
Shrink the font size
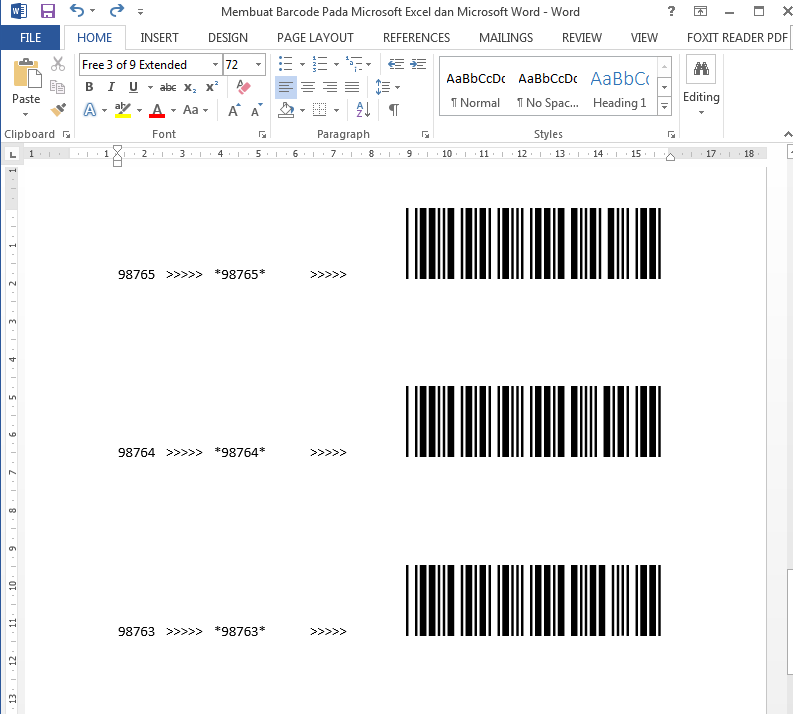coord(257,110)
